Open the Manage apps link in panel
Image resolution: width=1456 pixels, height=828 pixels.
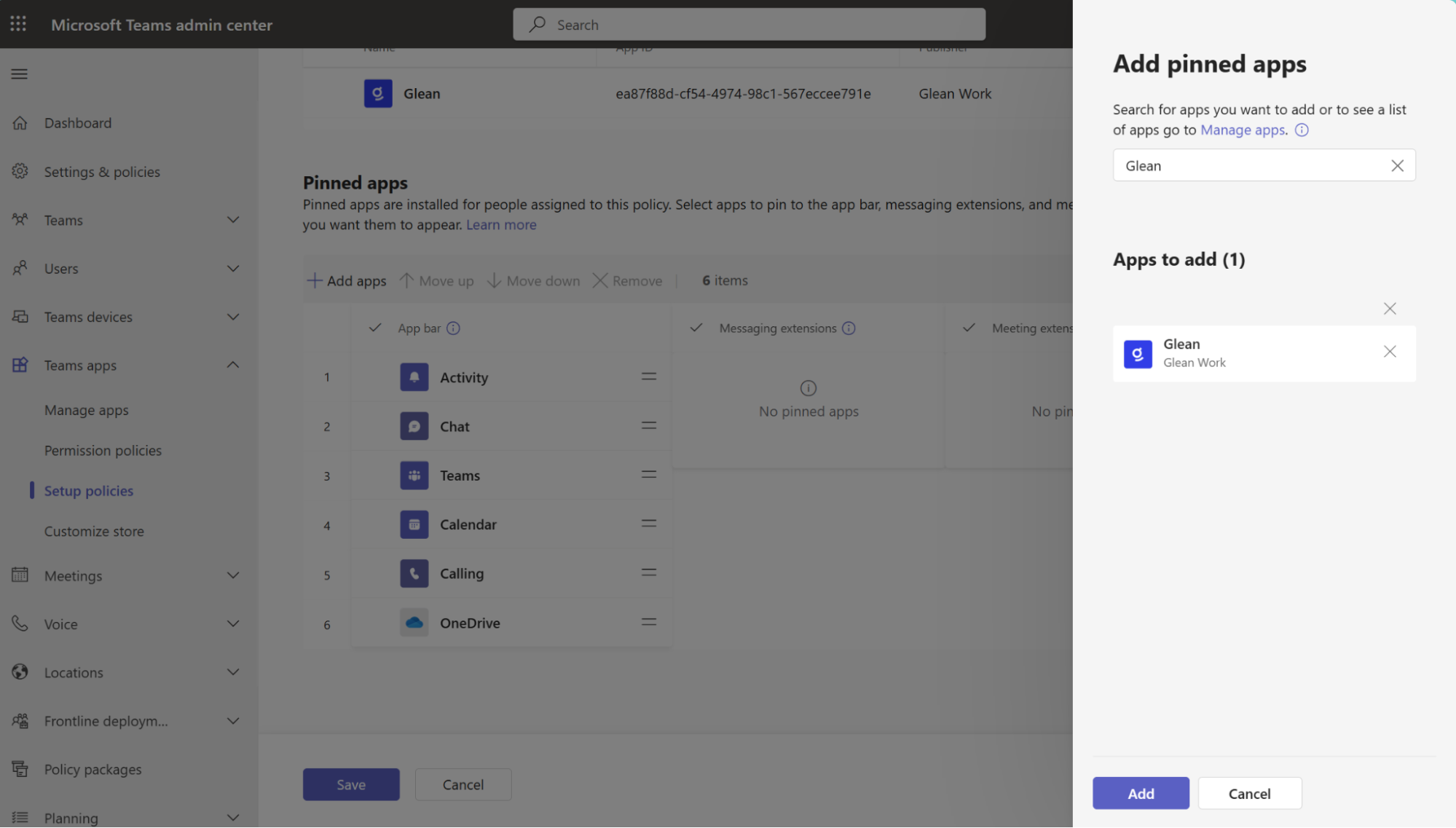tap(1243, 130)
